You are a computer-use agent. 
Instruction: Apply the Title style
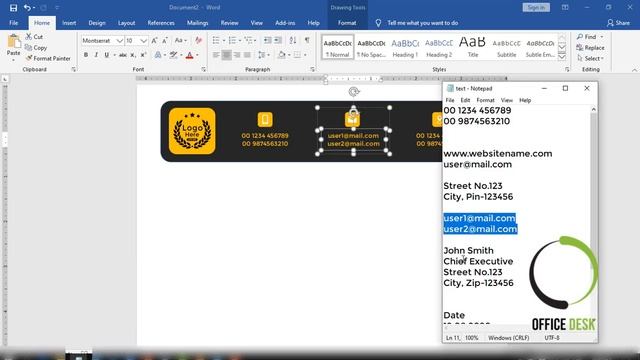(x=473, y=47)
